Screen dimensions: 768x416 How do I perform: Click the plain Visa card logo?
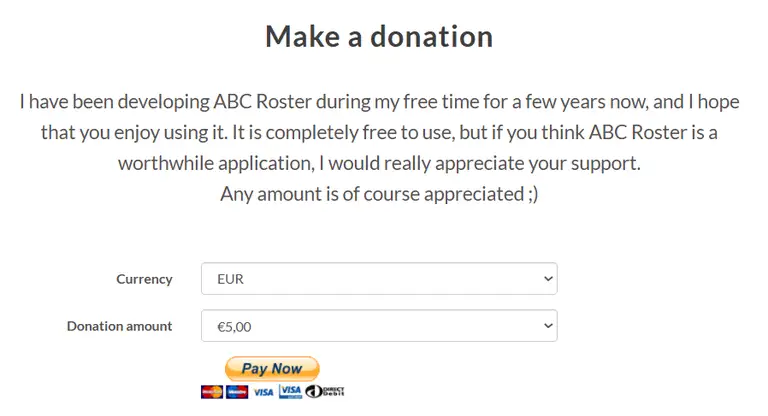pyautogui.click(x=263, y=392)
